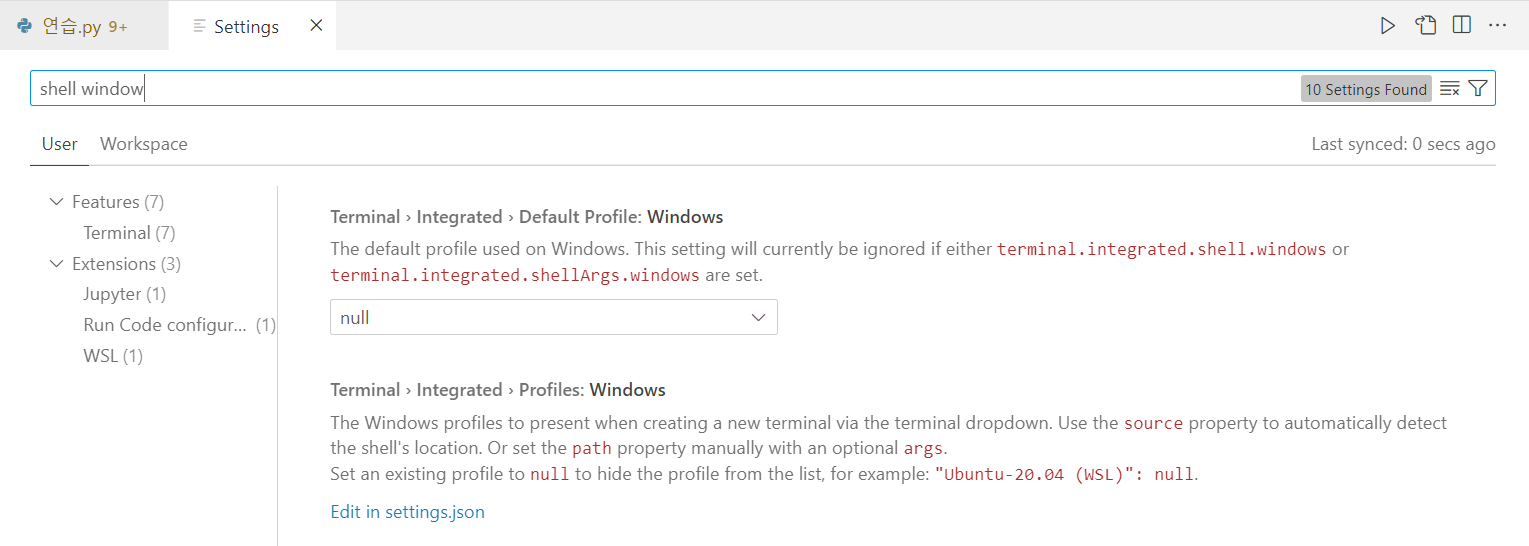Open Settings JSON file icon

coord(1425,26)
